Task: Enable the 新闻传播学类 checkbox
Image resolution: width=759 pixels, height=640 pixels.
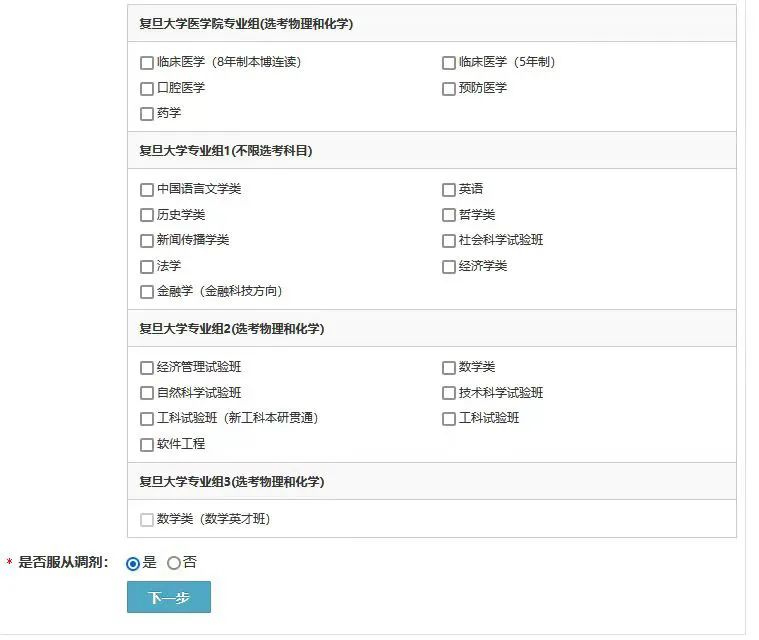Action: click(147, 241)
